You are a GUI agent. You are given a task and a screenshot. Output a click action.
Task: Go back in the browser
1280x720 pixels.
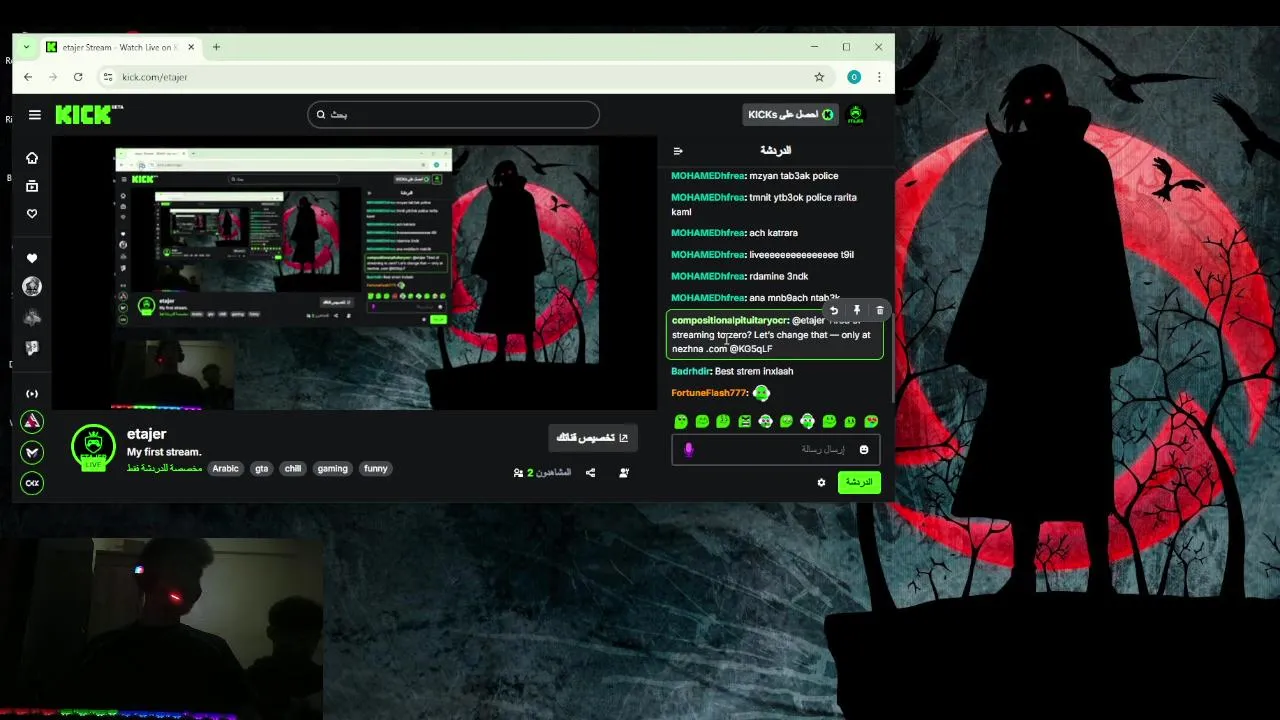coord(28,77)
